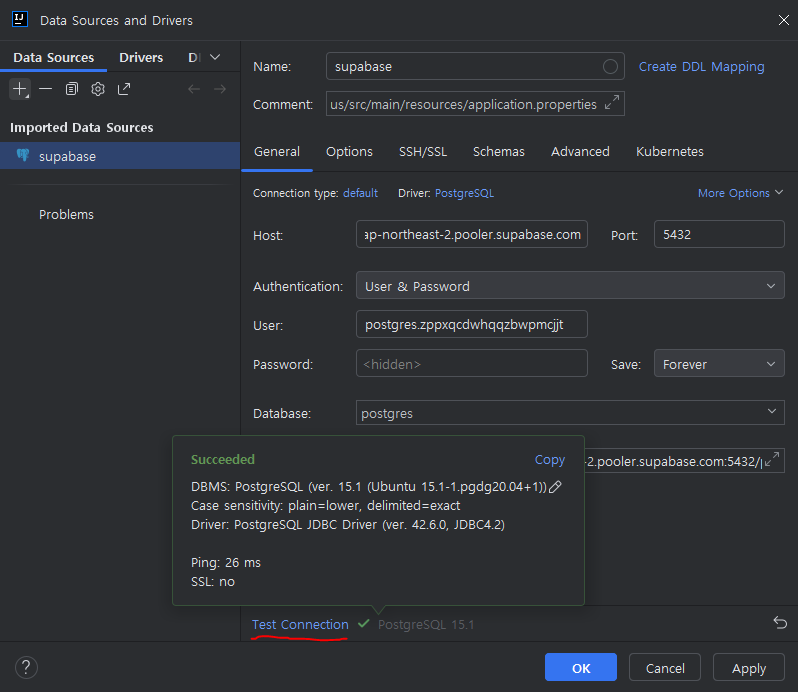Click the JDBC Driver version line
Screen dimensions: 798x692
click(348, 525)
